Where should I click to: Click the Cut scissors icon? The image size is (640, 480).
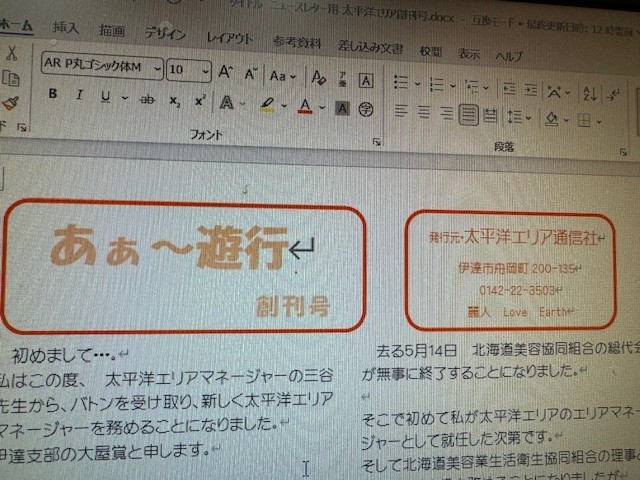pos(10,52)
